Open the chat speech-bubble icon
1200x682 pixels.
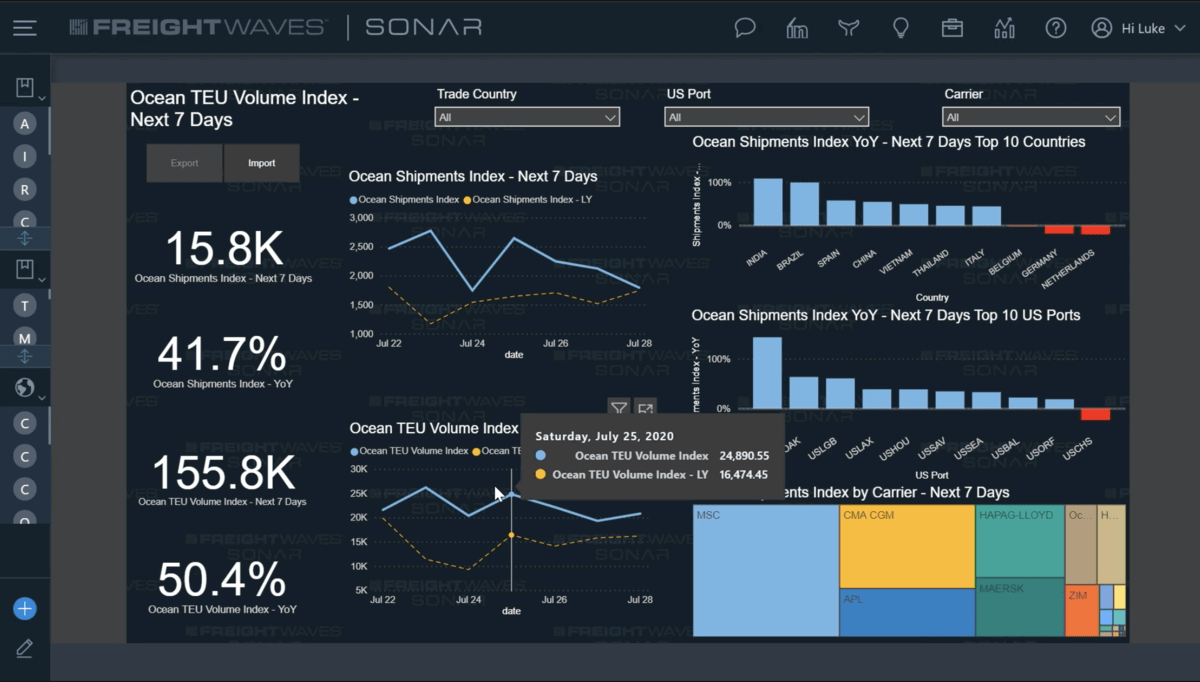[x=745, y=28]
